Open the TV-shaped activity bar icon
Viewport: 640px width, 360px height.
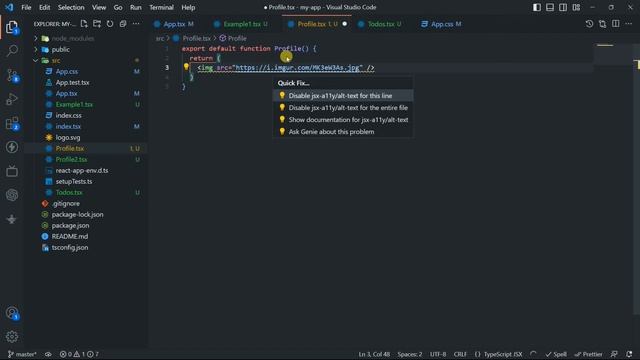[12, 171]
